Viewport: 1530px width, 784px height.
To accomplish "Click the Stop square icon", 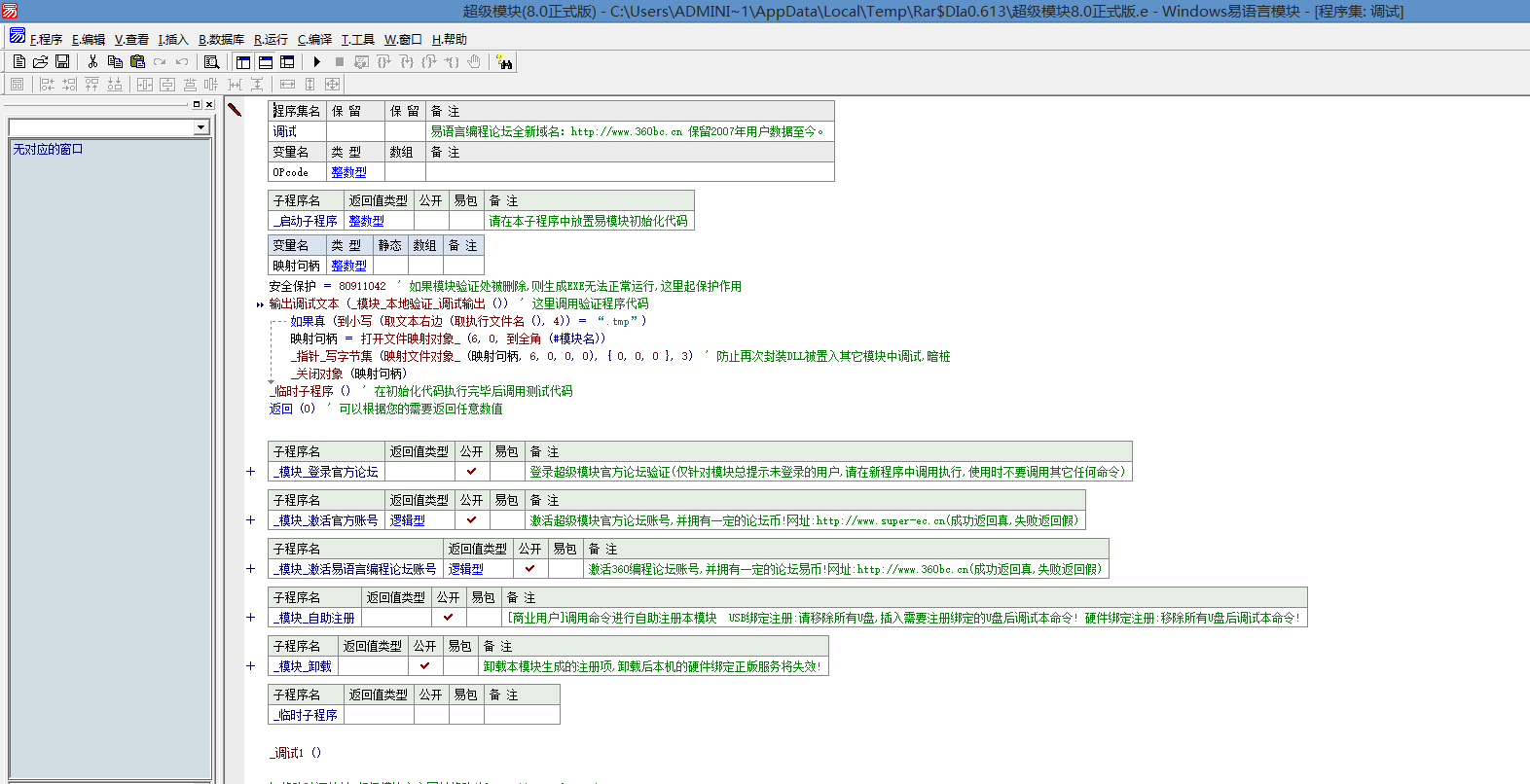I will coord(340,61).
